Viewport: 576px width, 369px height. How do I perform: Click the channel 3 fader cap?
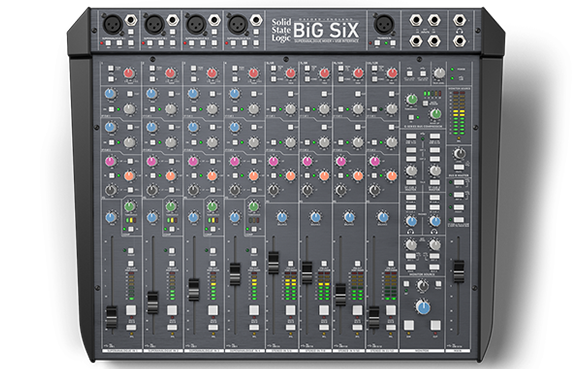point(194,290)
